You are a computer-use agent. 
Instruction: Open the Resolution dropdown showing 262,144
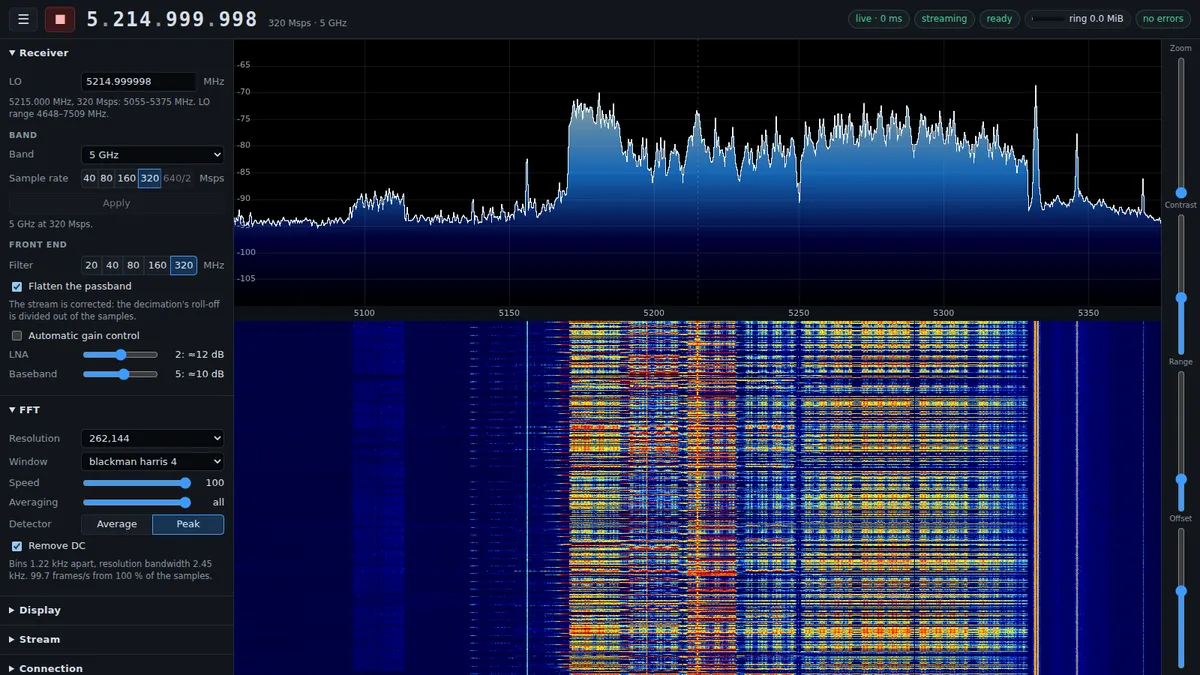point(152,439)
